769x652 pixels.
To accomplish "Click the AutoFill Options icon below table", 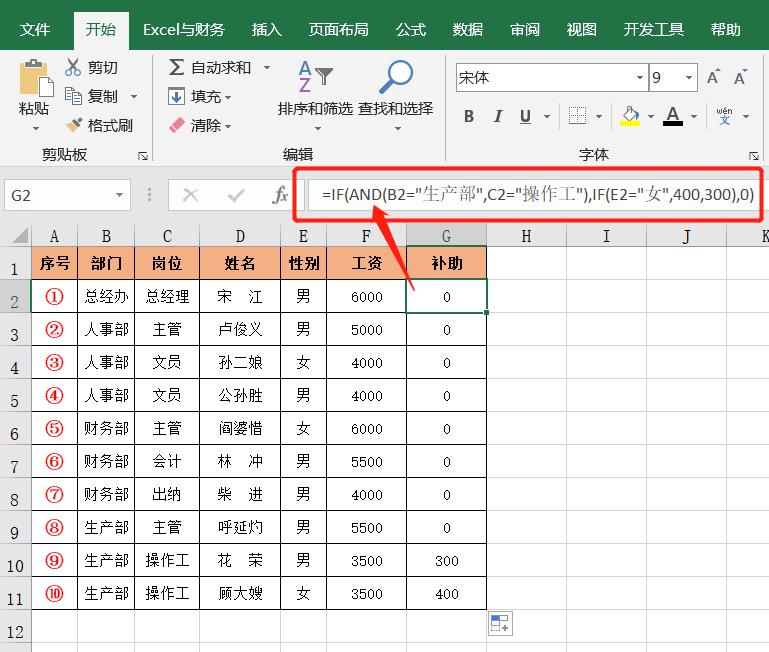I will click(x=500, y=624).
